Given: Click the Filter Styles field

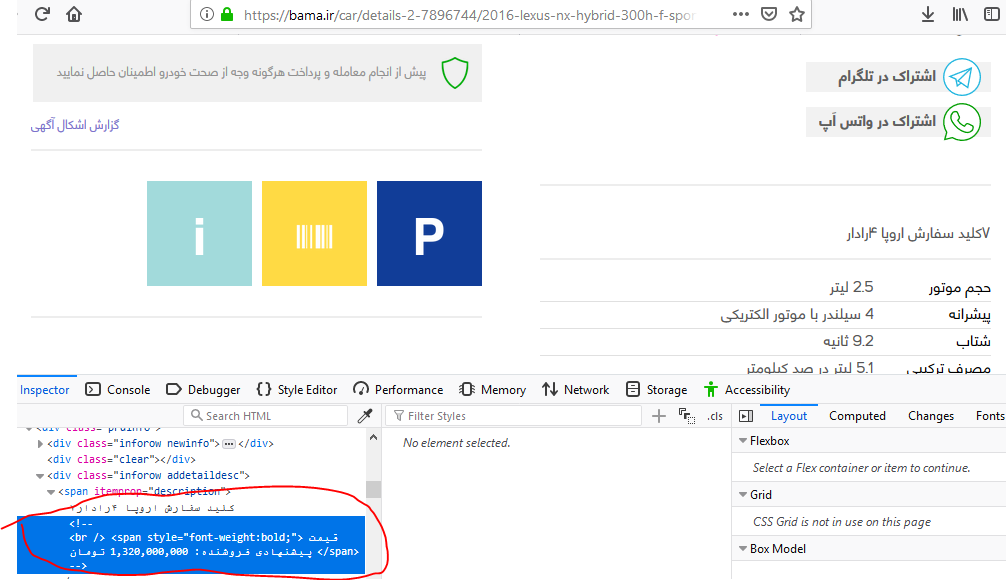Looking at the screenshot, I should 513,416.
